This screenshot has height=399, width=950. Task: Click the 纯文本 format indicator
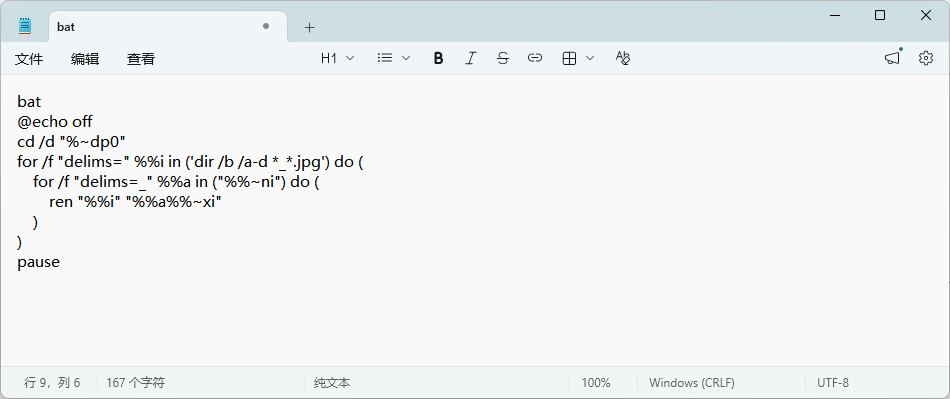click(332, 383)
